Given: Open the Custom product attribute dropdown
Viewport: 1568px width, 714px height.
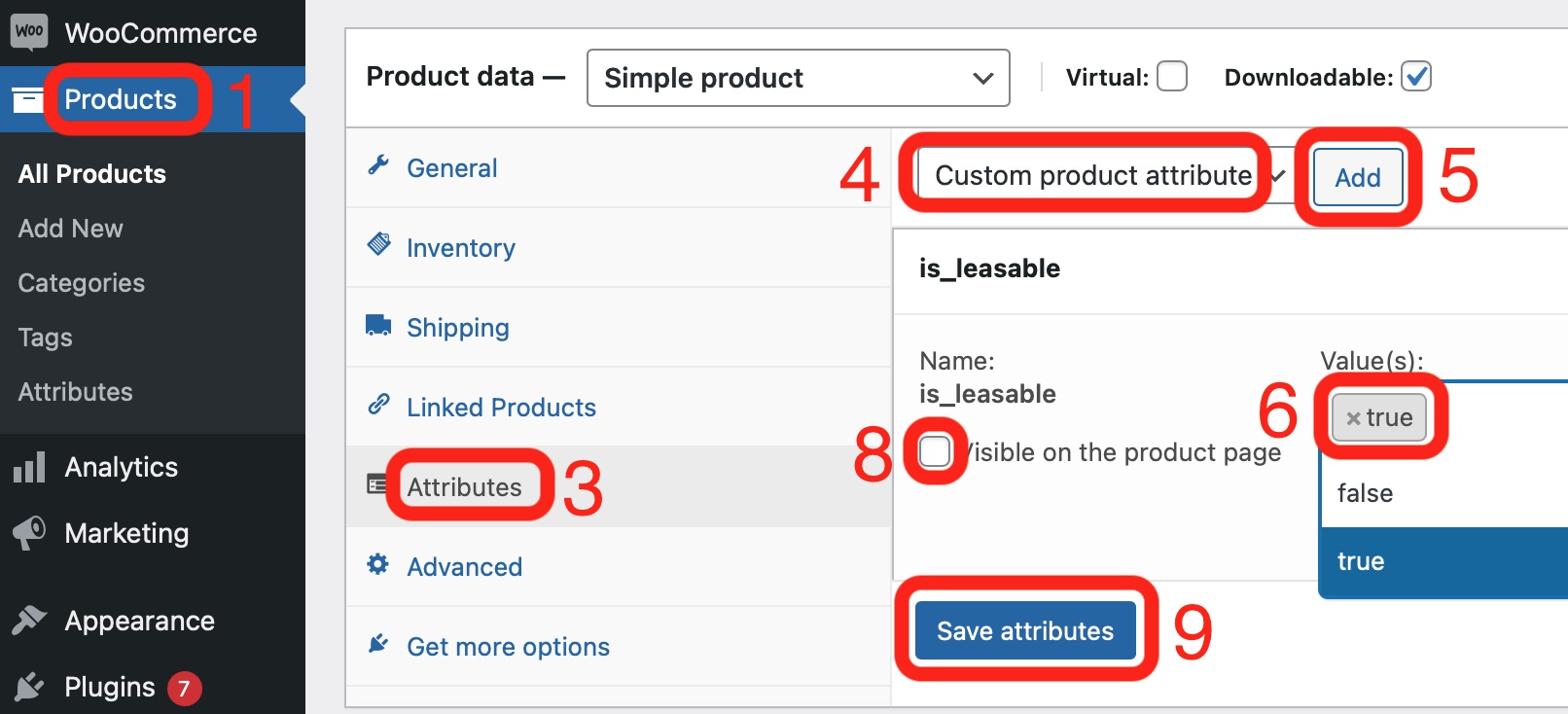Looking at the screenshot, I should tap(1099, 176).
